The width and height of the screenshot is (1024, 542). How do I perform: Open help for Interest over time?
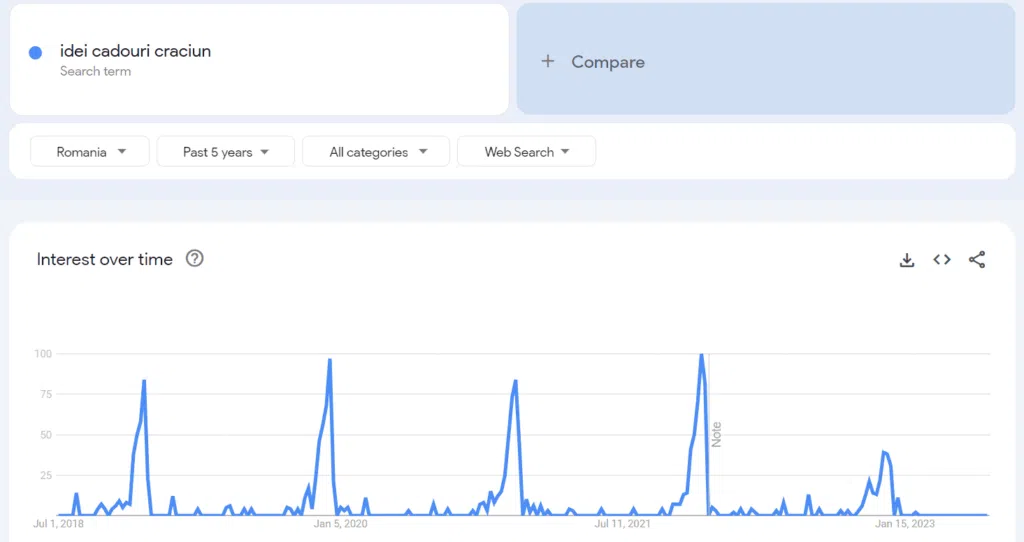click(195, 259)
